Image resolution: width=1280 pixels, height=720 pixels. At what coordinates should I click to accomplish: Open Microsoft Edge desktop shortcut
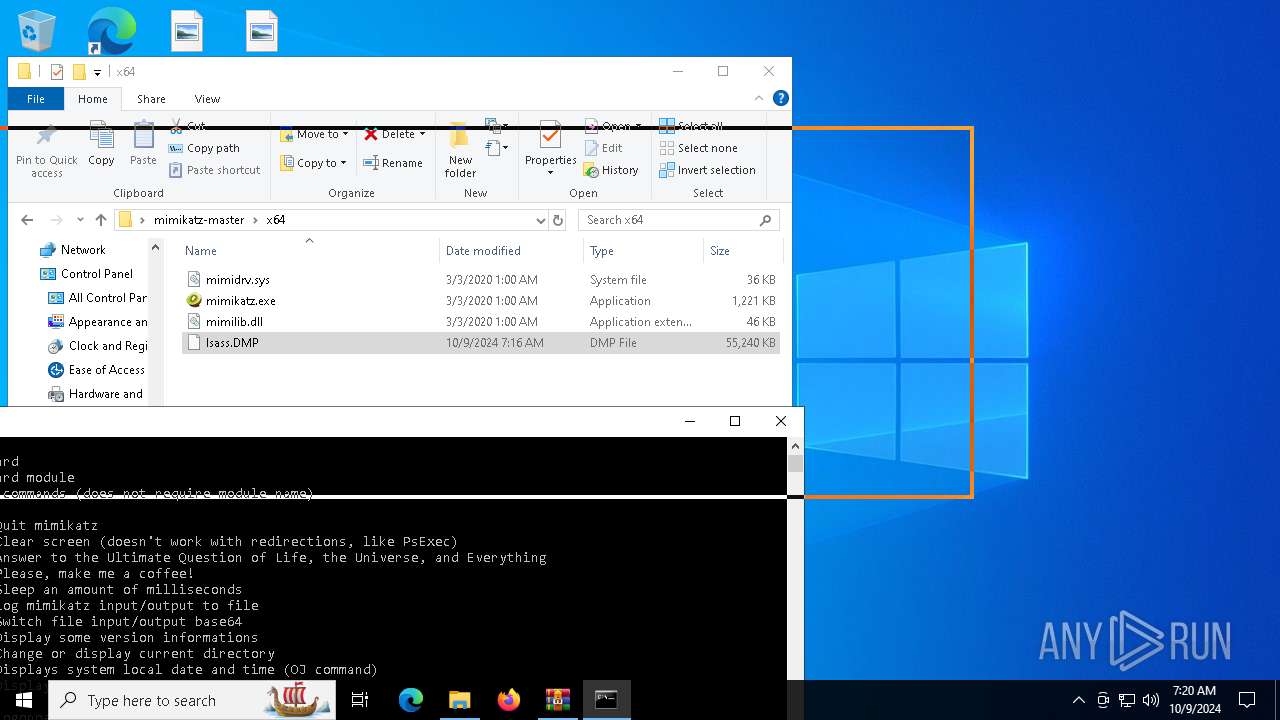111,31
